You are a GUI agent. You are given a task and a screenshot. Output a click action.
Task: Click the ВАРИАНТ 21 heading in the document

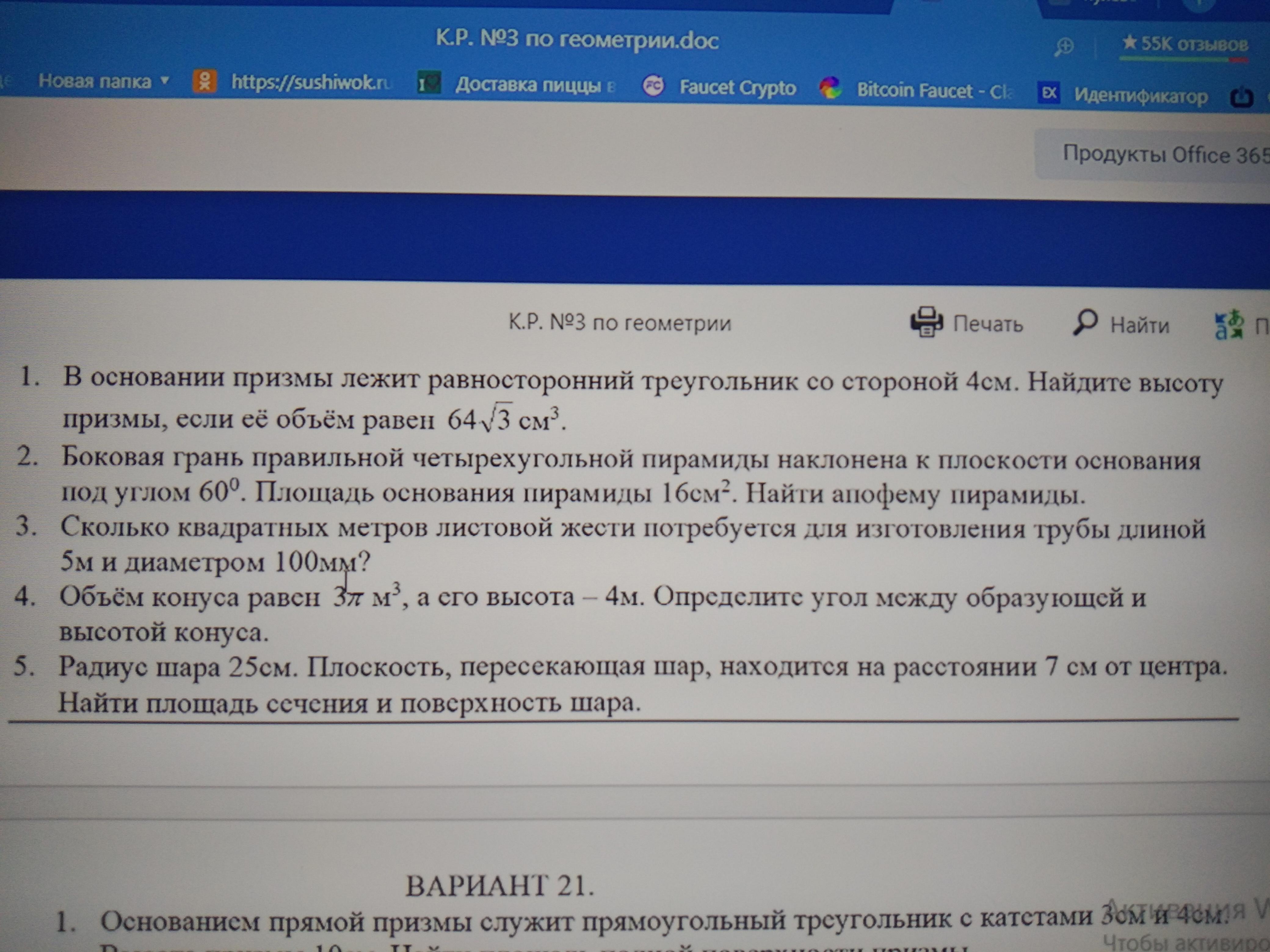[x=499, y=885]
